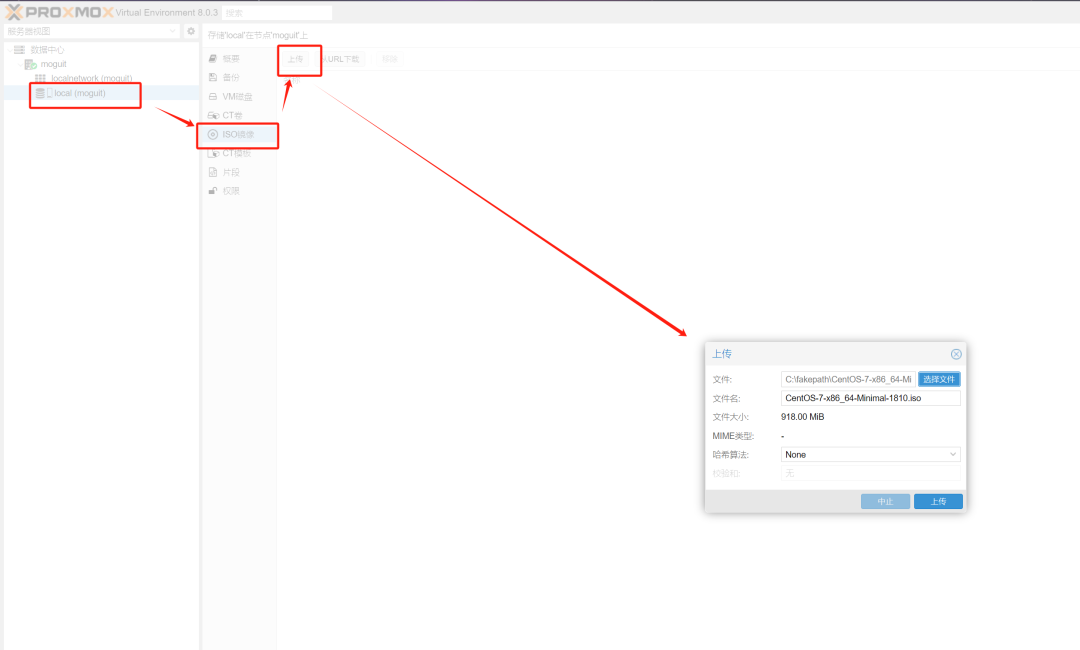The height and width of the screenshot is (650, 1080).
Task: Open the 备份 backups tab
Action: click(x=238, y=77)
